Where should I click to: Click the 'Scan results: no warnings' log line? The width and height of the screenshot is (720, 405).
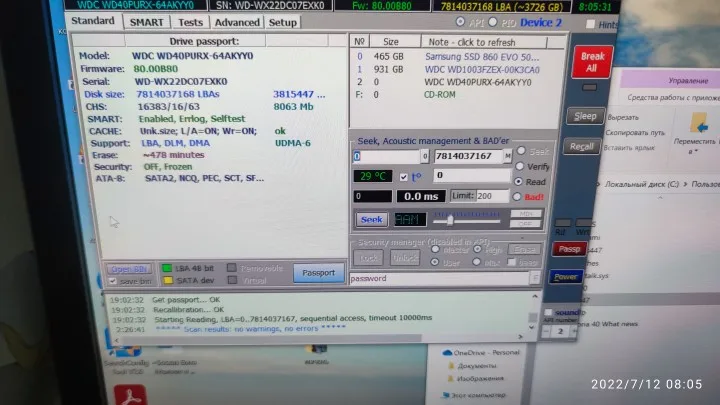click(x=251, y=329)
